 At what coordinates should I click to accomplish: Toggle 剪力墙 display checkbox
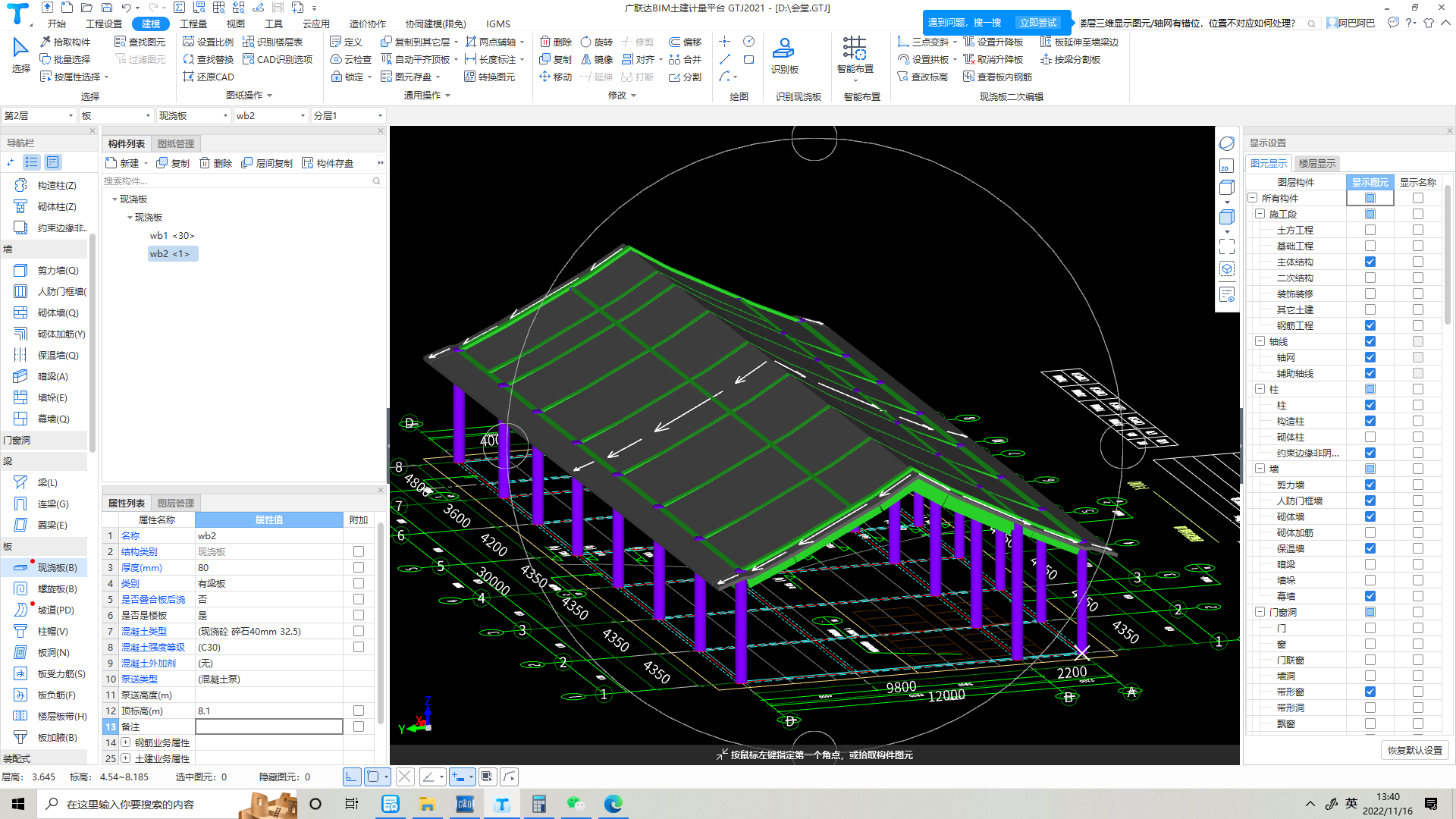(x=1370, y=485)
